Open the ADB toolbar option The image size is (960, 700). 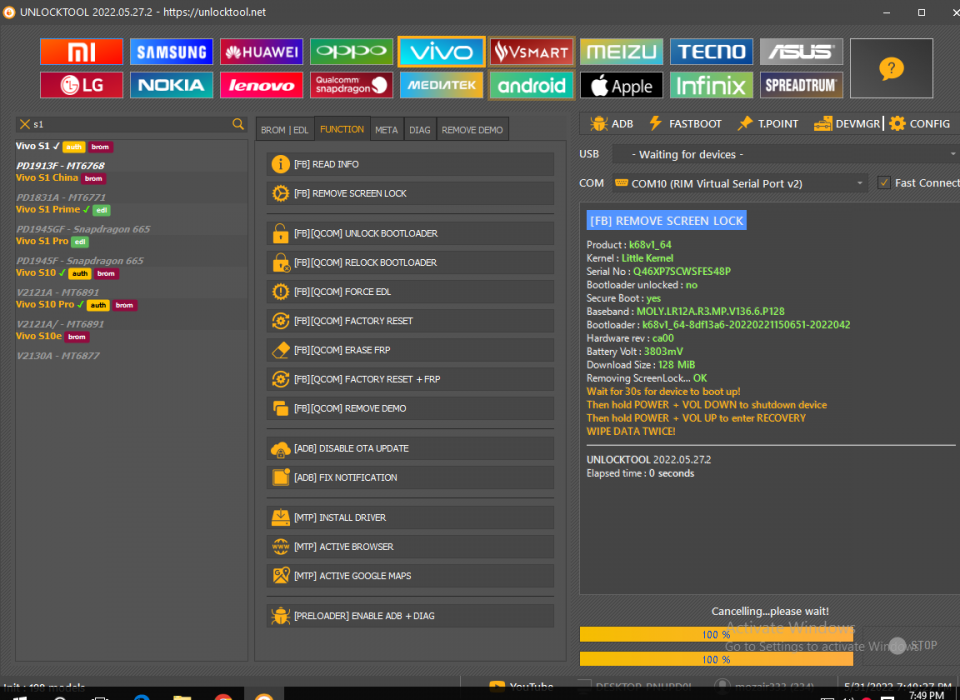tap(612, 124)
